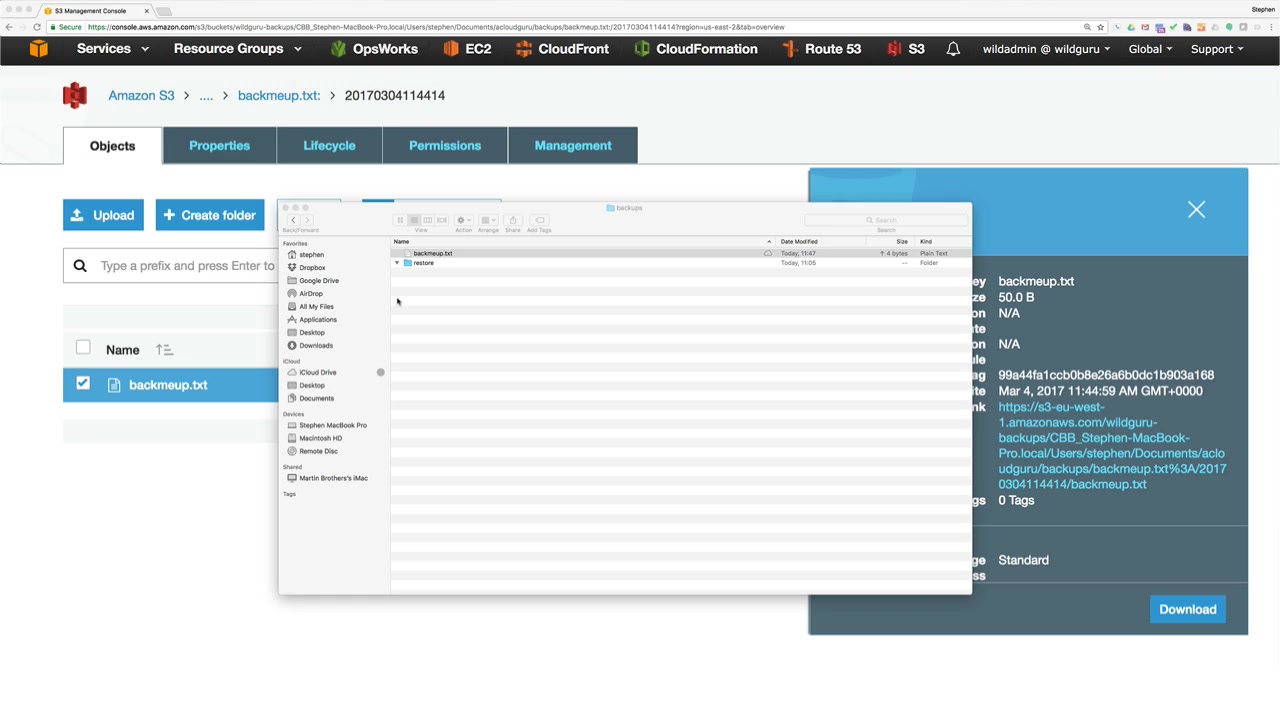Image resolution: width=1280 pixels, height=720 pixels.
Task: Sort objects using the Name sort icon
Action: pos(165,350)
